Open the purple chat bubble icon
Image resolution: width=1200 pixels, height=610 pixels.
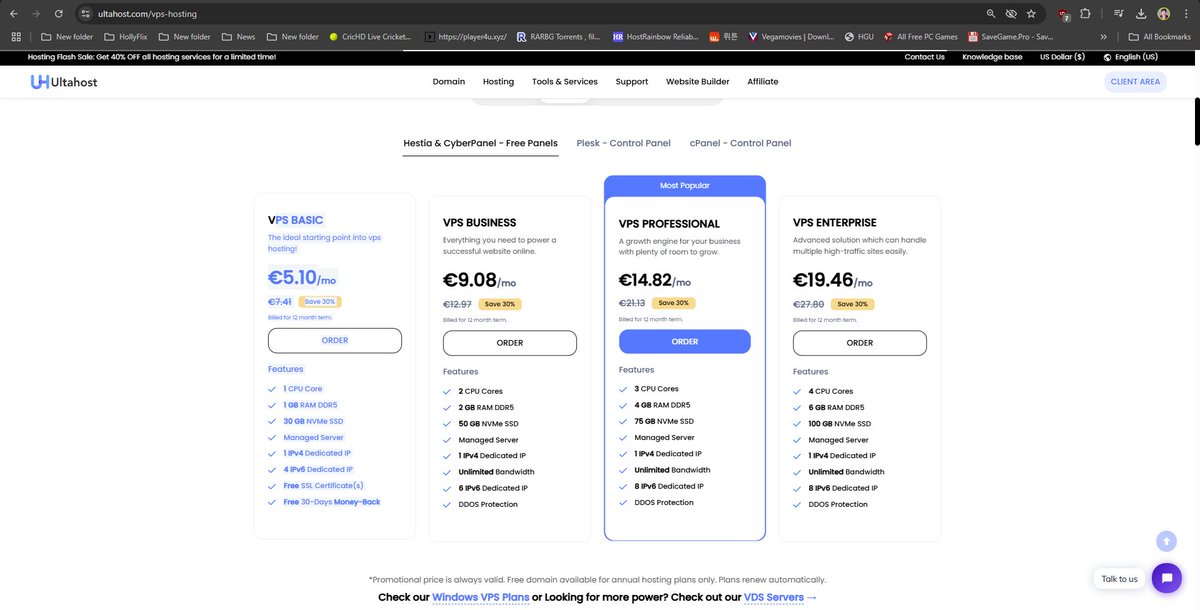point(1166,578)
